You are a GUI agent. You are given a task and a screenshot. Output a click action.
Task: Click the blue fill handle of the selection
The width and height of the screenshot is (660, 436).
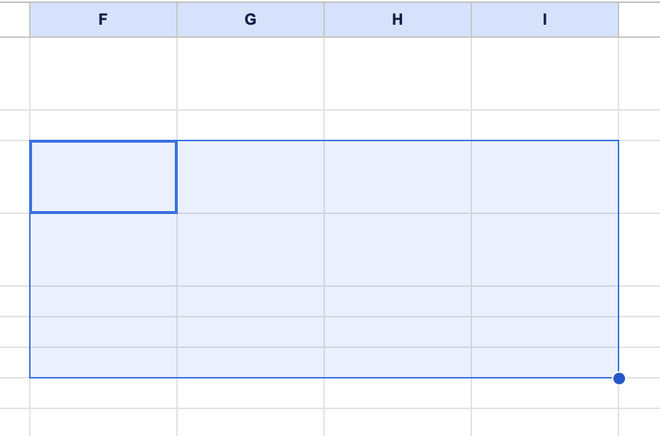[x=619, y=378]
